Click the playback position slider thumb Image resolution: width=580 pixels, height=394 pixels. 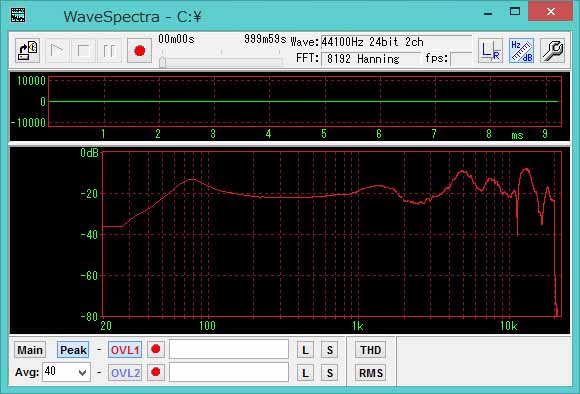click(162, 62)
